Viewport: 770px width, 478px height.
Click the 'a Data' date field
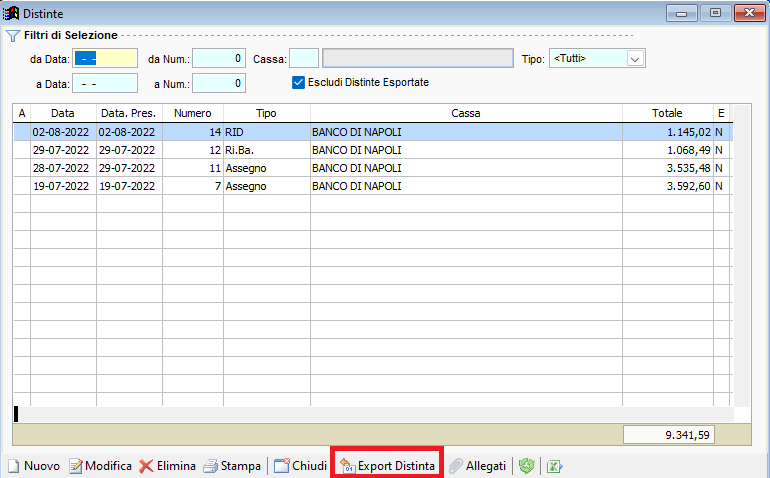105,83
